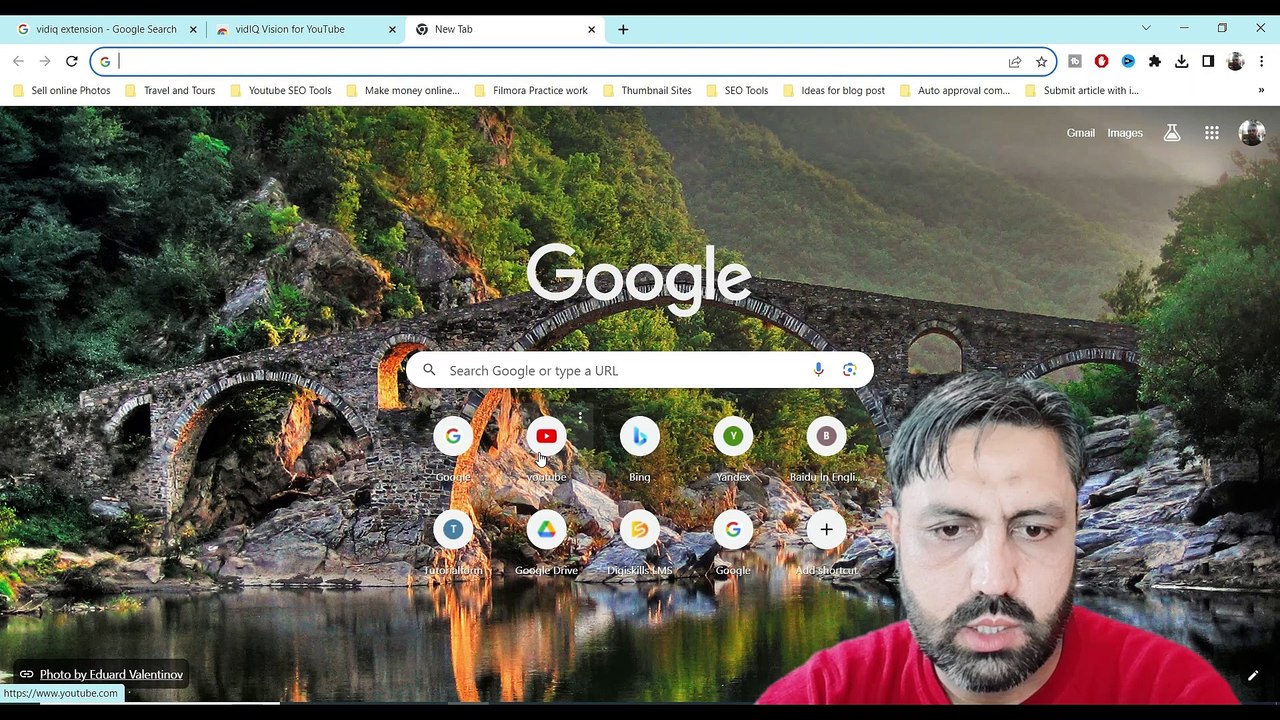Switch to vidiq extension Google Search tab

(106, 29)
